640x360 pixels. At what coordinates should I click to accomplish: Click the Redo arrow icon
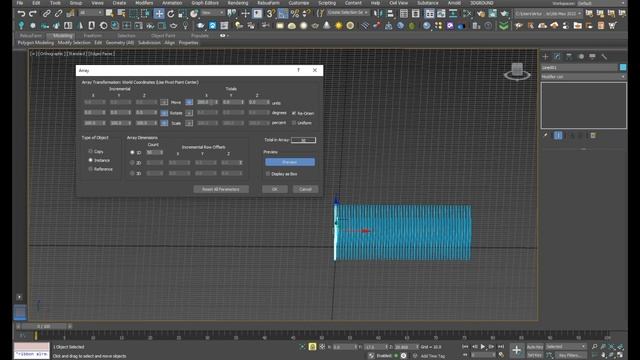(x=33, y=13)
